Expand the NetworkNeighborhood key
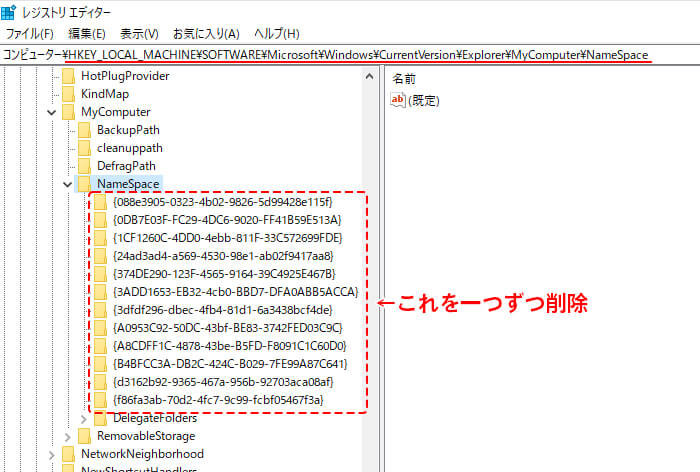700x472 pixels. [x=51, y=455]
